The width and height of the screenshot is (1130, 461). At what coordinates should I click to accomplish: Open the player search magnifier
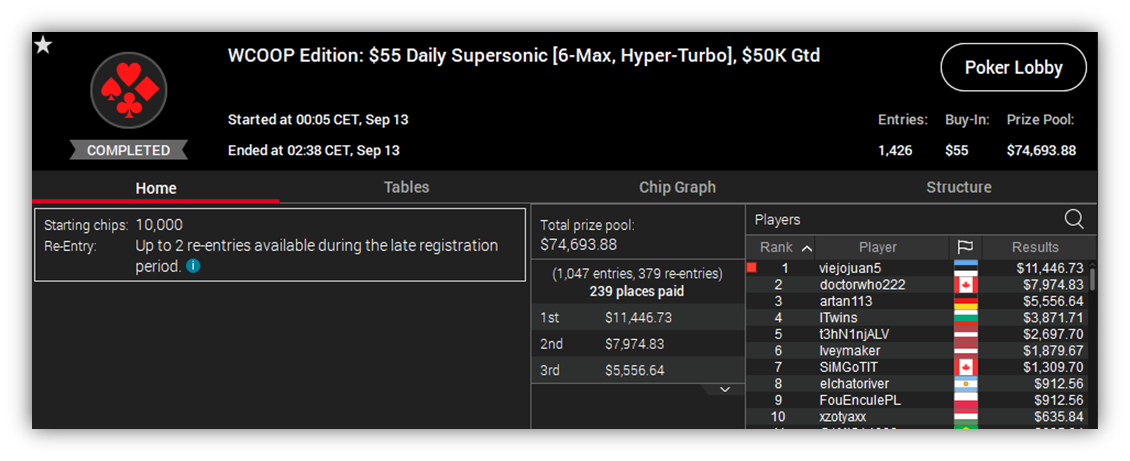1074,220
